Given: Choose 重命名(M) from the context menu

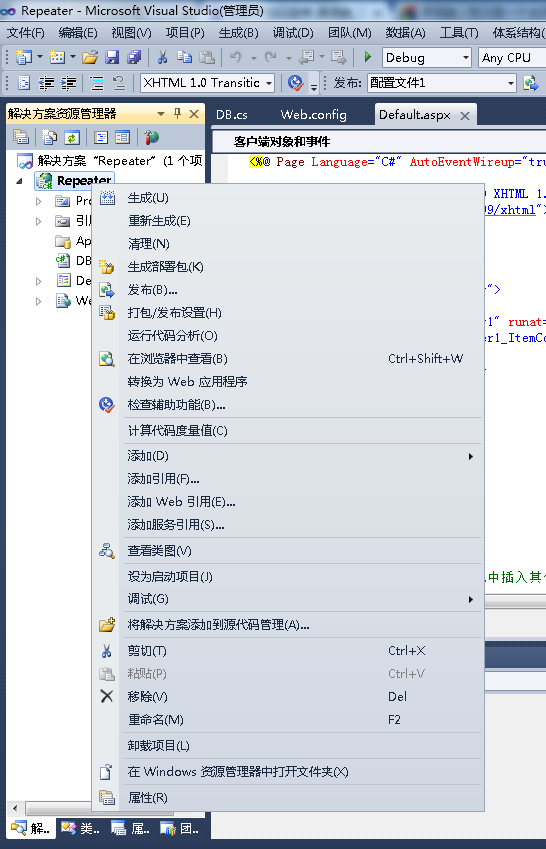Looking at the screenshot, I should click(x=288, y=720).
